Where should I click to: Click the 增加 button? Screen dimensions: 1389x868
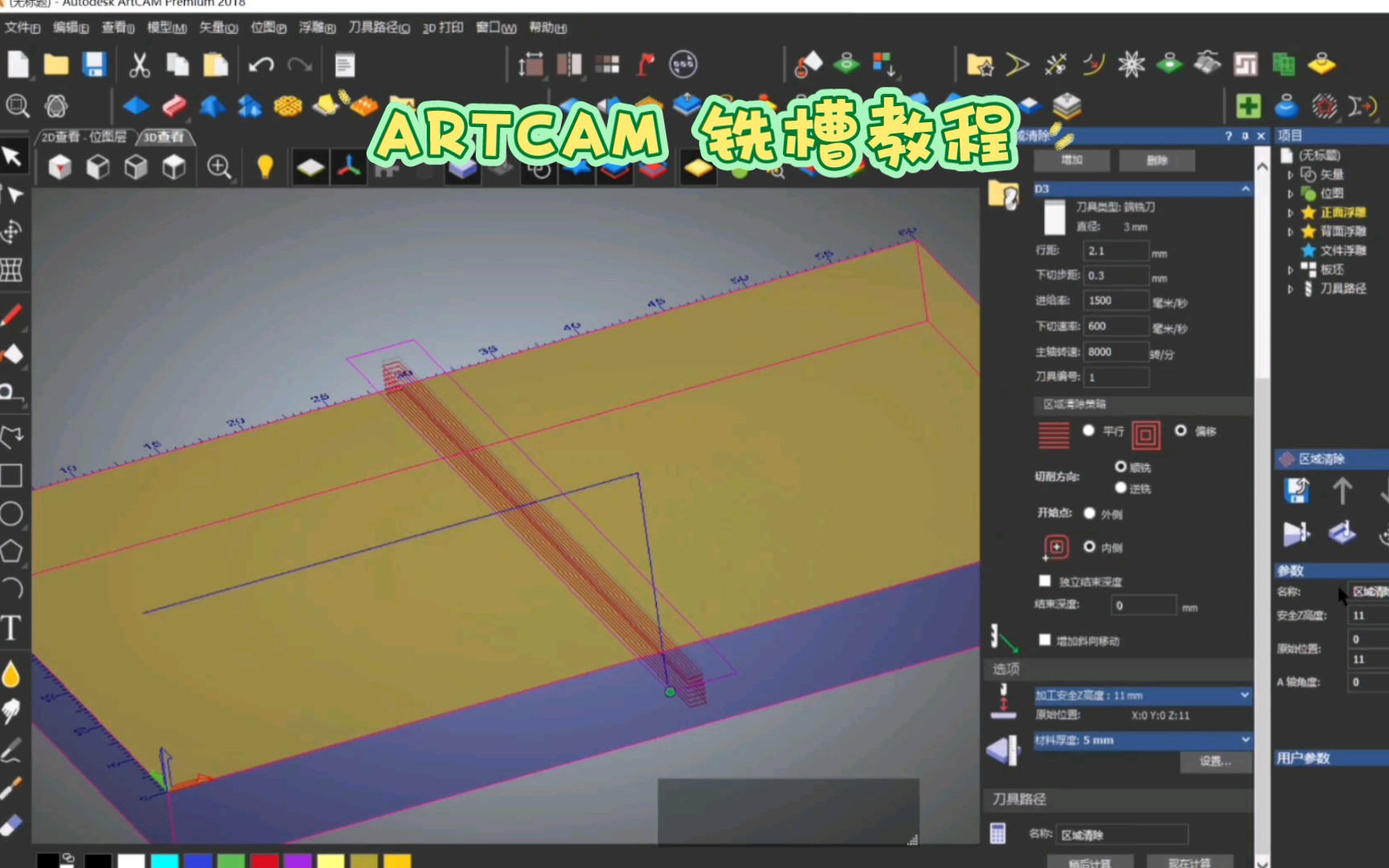[1071, 160]
